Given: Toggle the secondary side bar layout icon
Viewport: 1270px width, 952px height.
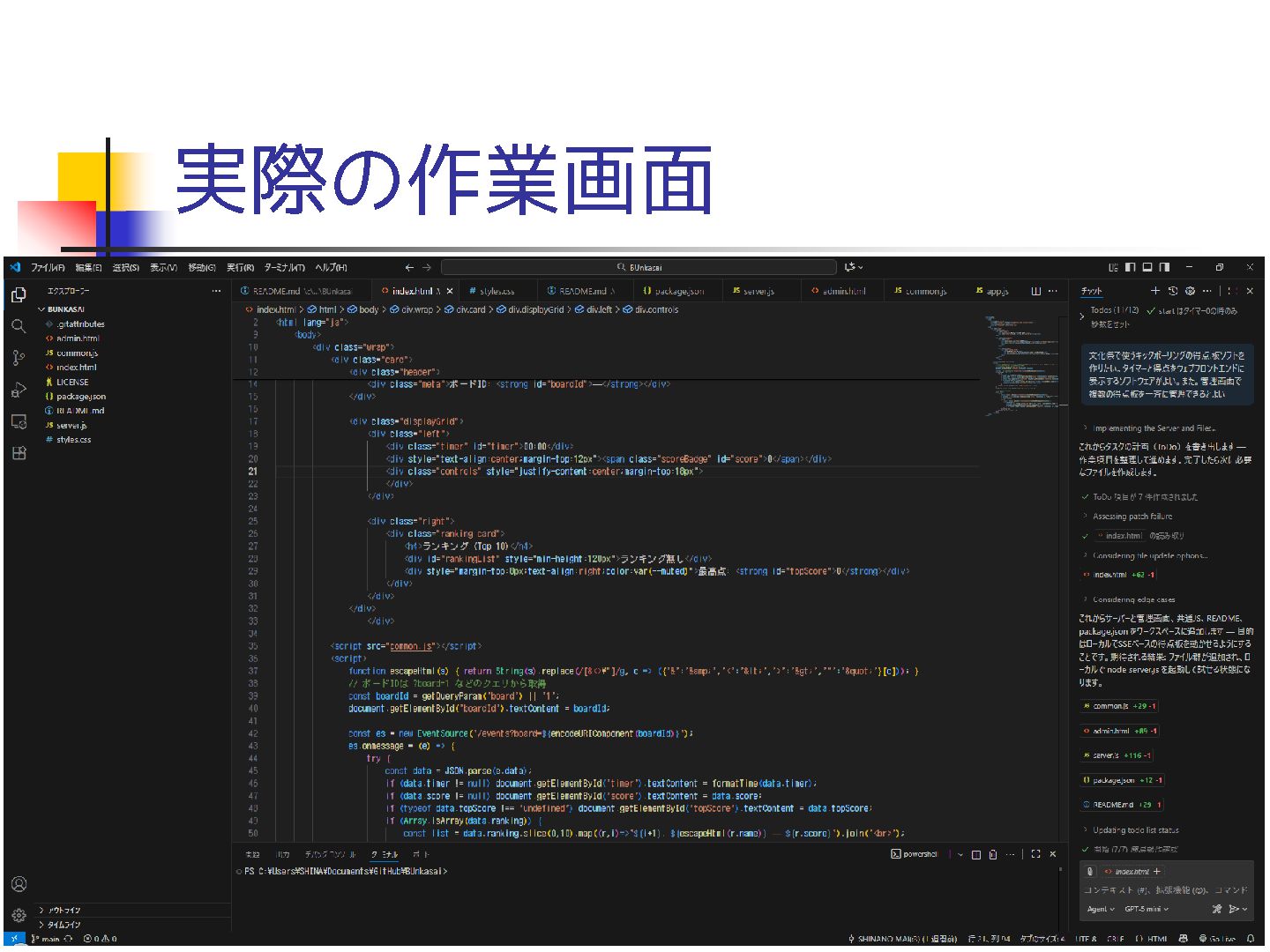Looking at the screenshot, I should point(1165,267).
